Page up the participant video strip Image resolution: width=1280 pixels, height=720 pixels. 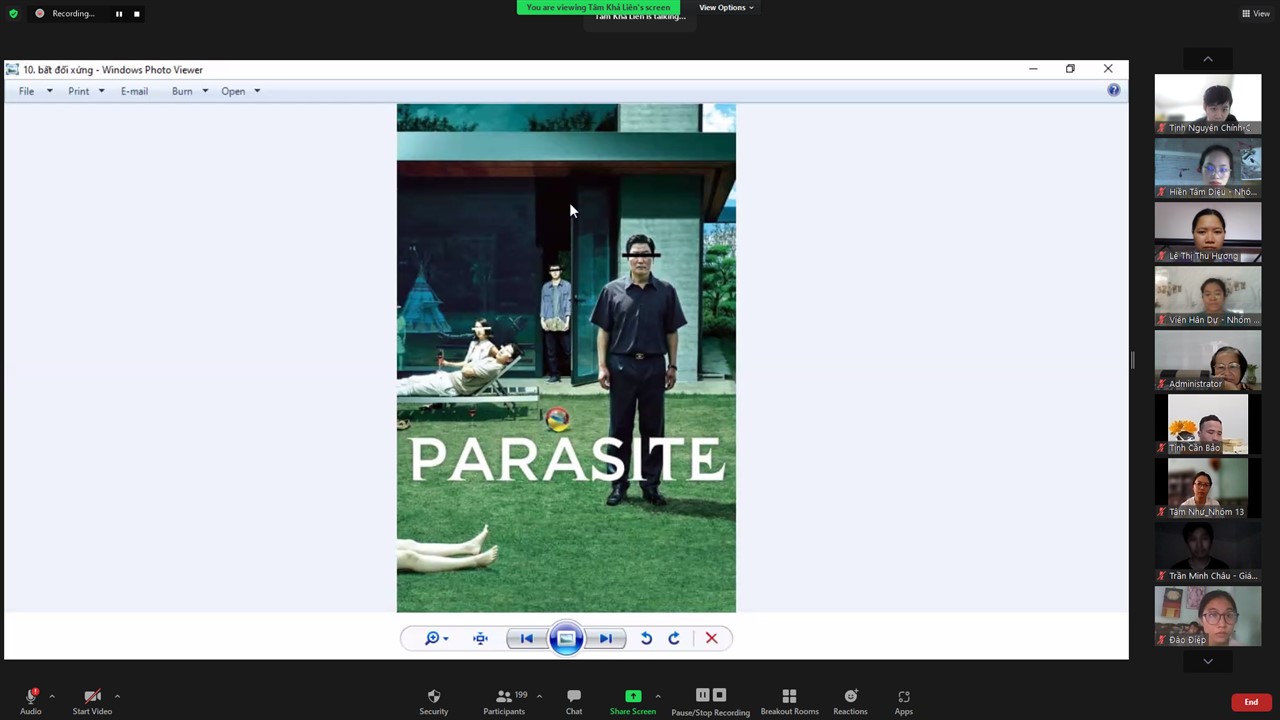pyautogui.click(x=1208, y=59)
